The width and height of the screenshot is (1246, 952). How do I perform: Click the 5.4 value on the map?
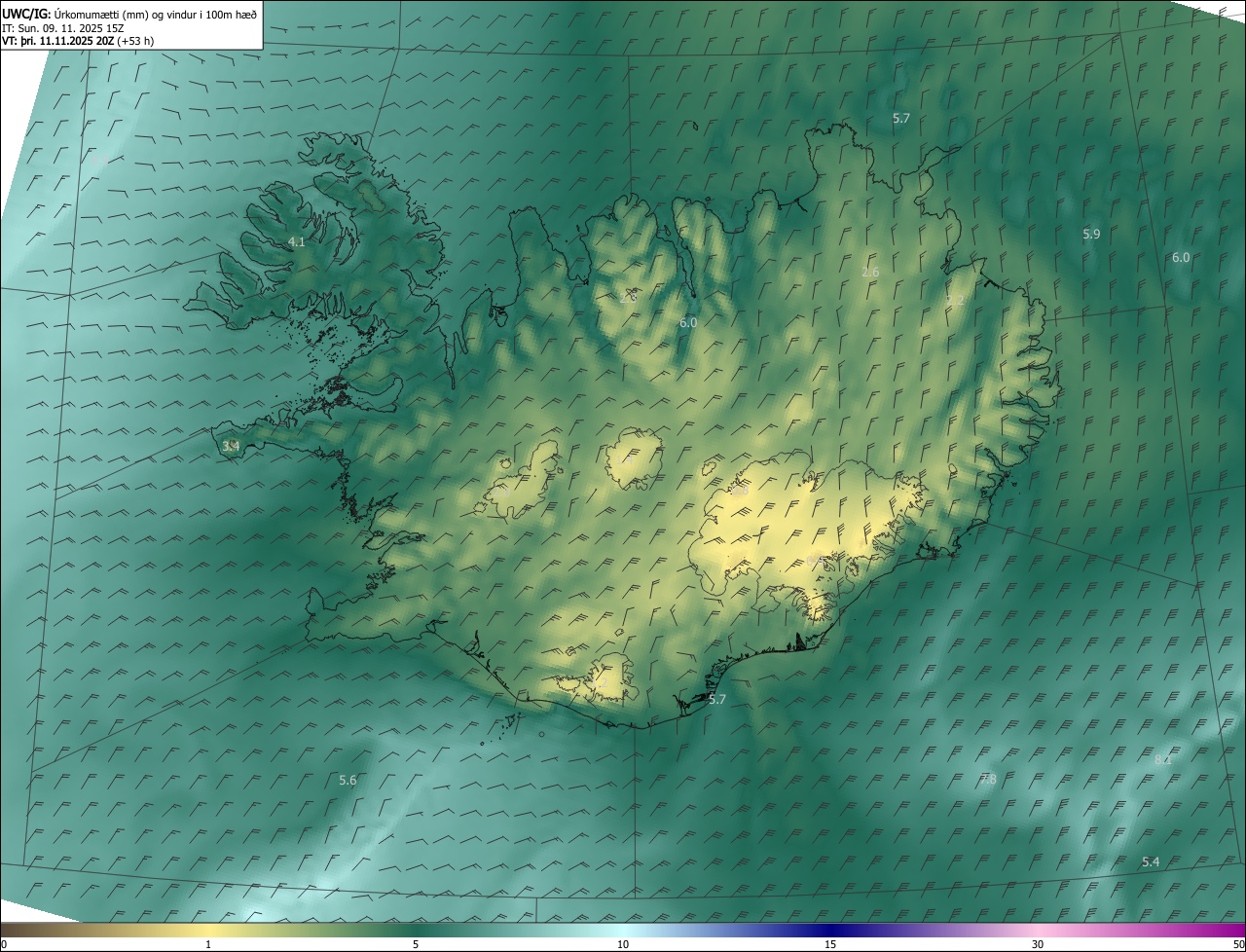pyautogui.click(x=1151, y=861)
